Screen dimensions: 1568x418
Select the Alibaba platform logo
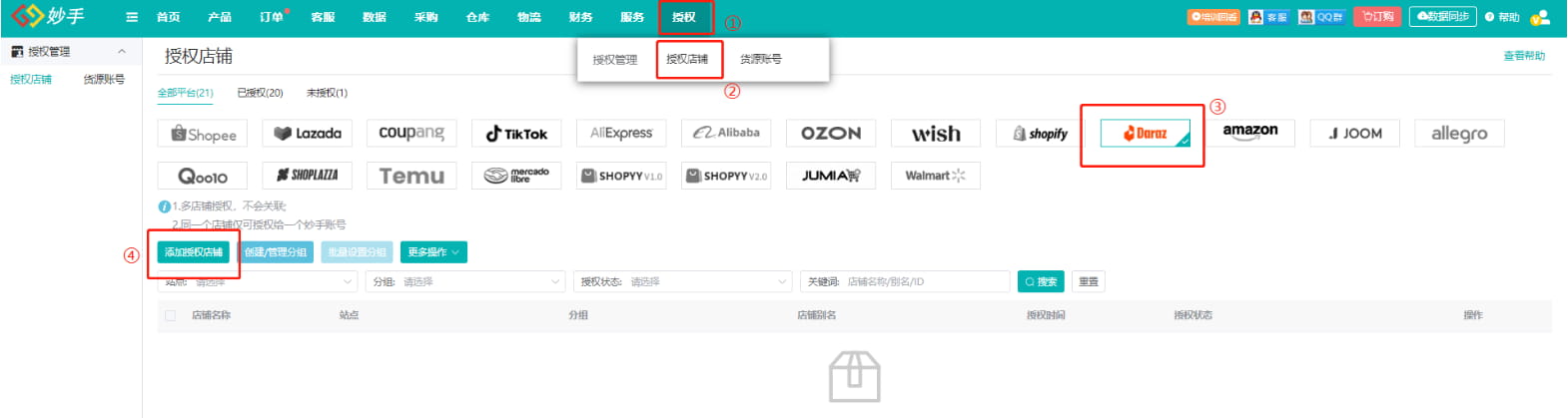[x=726, y=134]
